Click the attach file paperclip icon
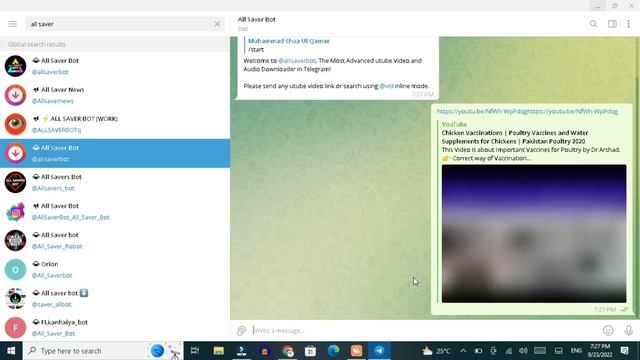Screen dimensions: 640x360 [241, 330]
